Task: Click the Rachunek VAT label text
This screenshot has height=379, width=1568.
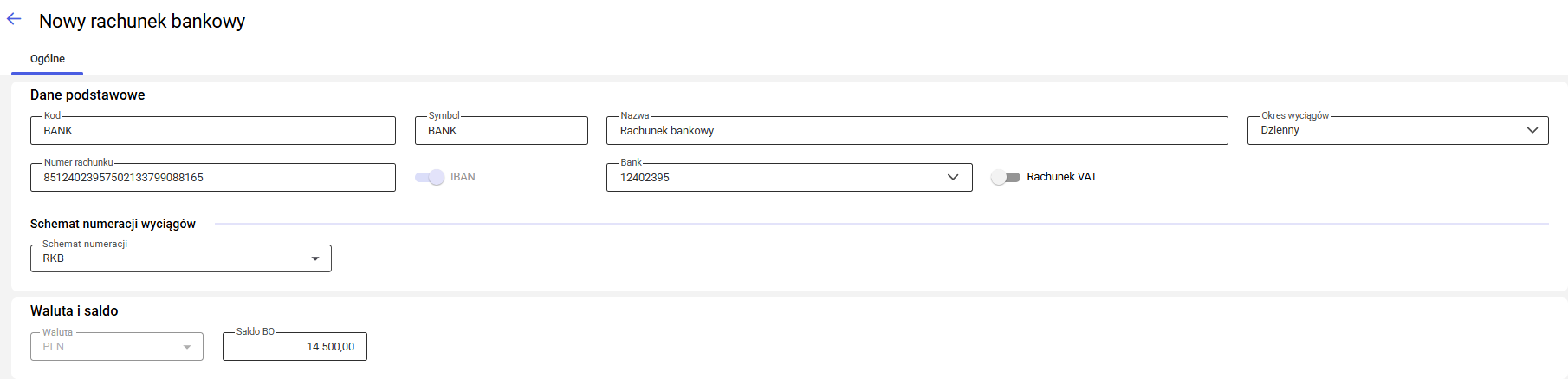Action: (1061, 177)
